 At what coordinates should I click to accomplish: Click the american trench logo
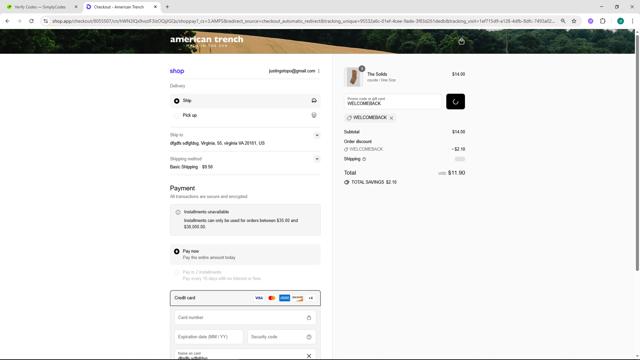point(207,40)
